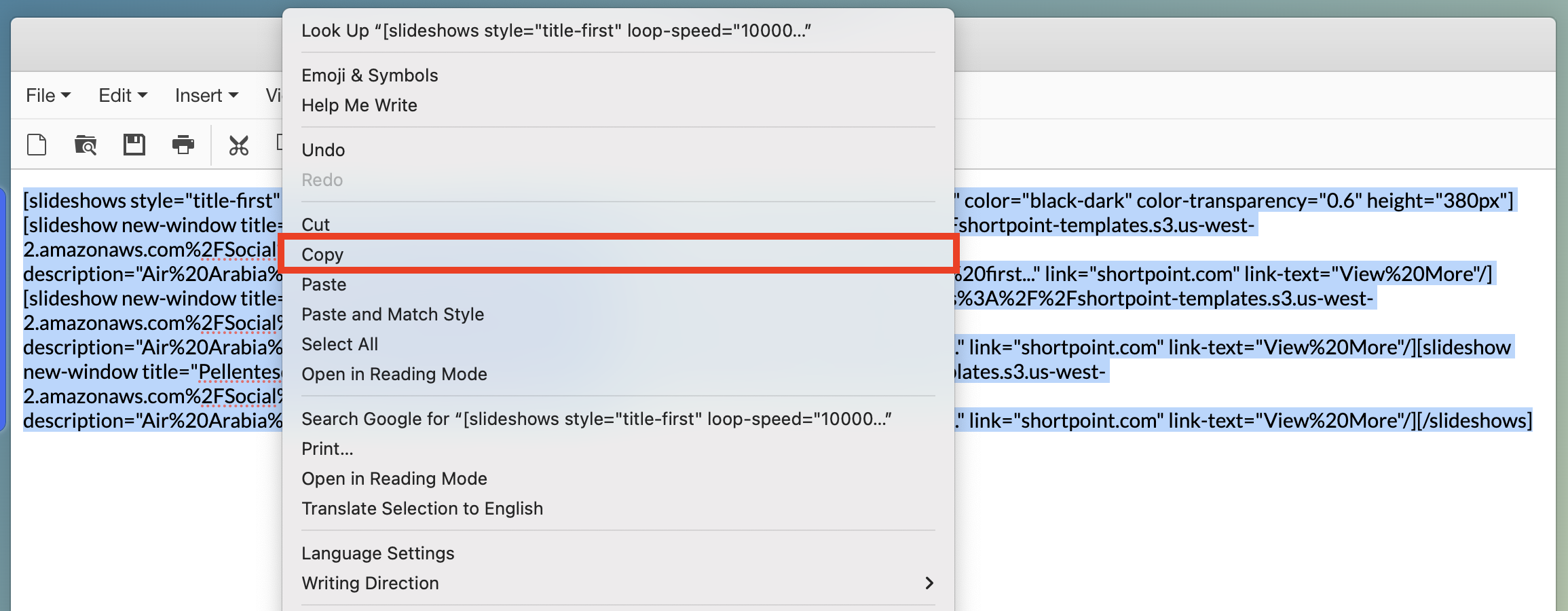Click the '[slideshows style="title-first"' text
Image resolution: width=1568 pixels, height=611 pixels.
[x=151, y=201]
